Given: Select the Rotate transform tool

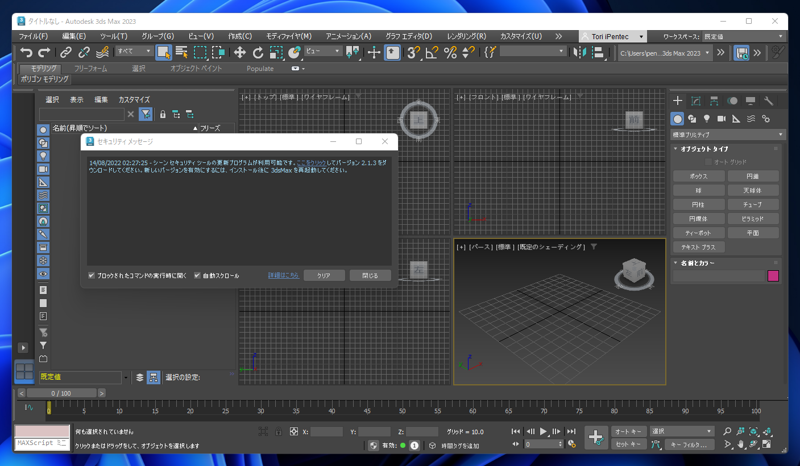Looking at the screenshot, I should tap(258, 53).
